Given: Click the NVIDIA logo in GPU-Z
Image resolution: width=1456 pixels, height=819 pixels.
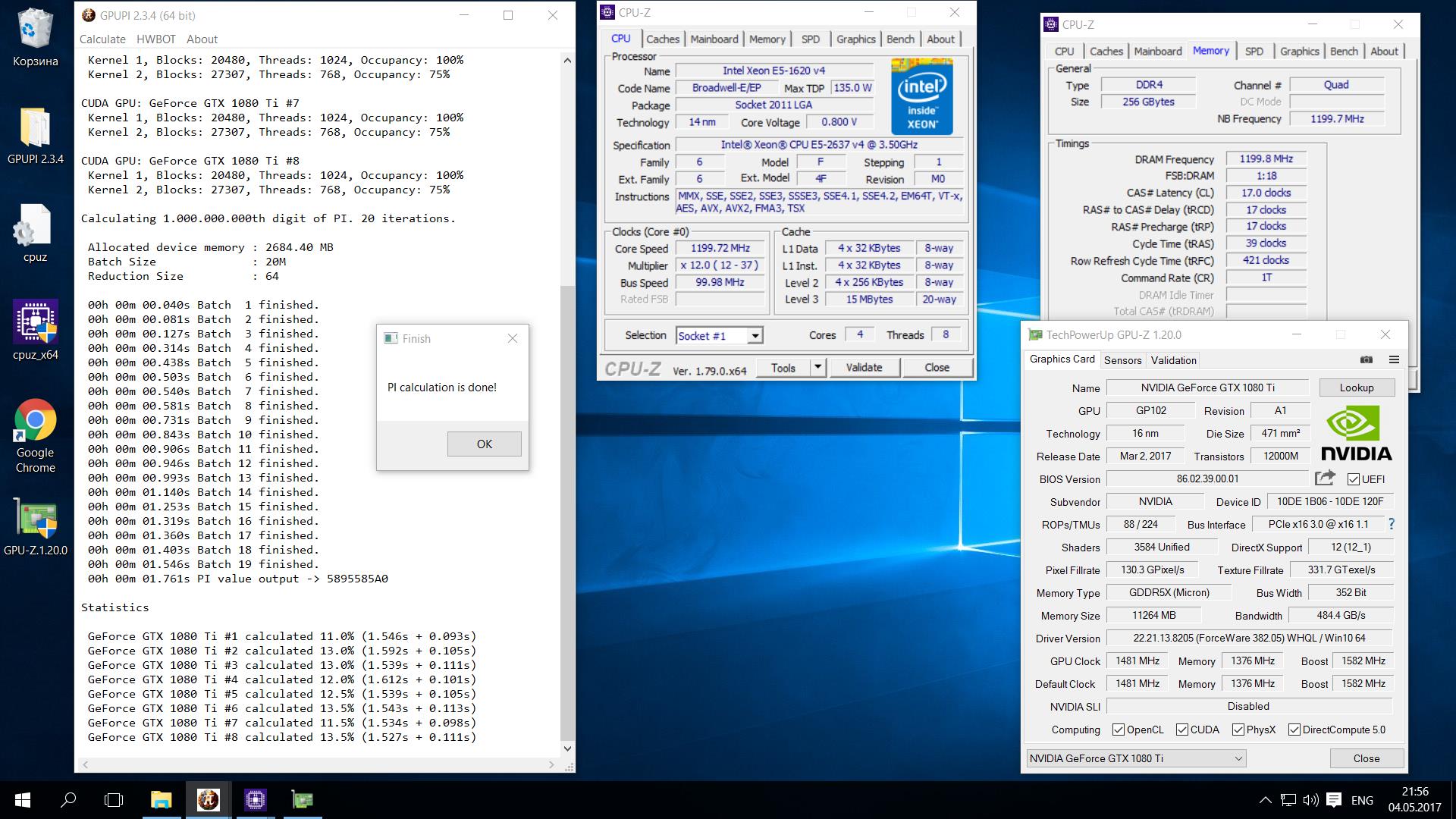Looking at the screenshot, I should tap(1356, 433).
